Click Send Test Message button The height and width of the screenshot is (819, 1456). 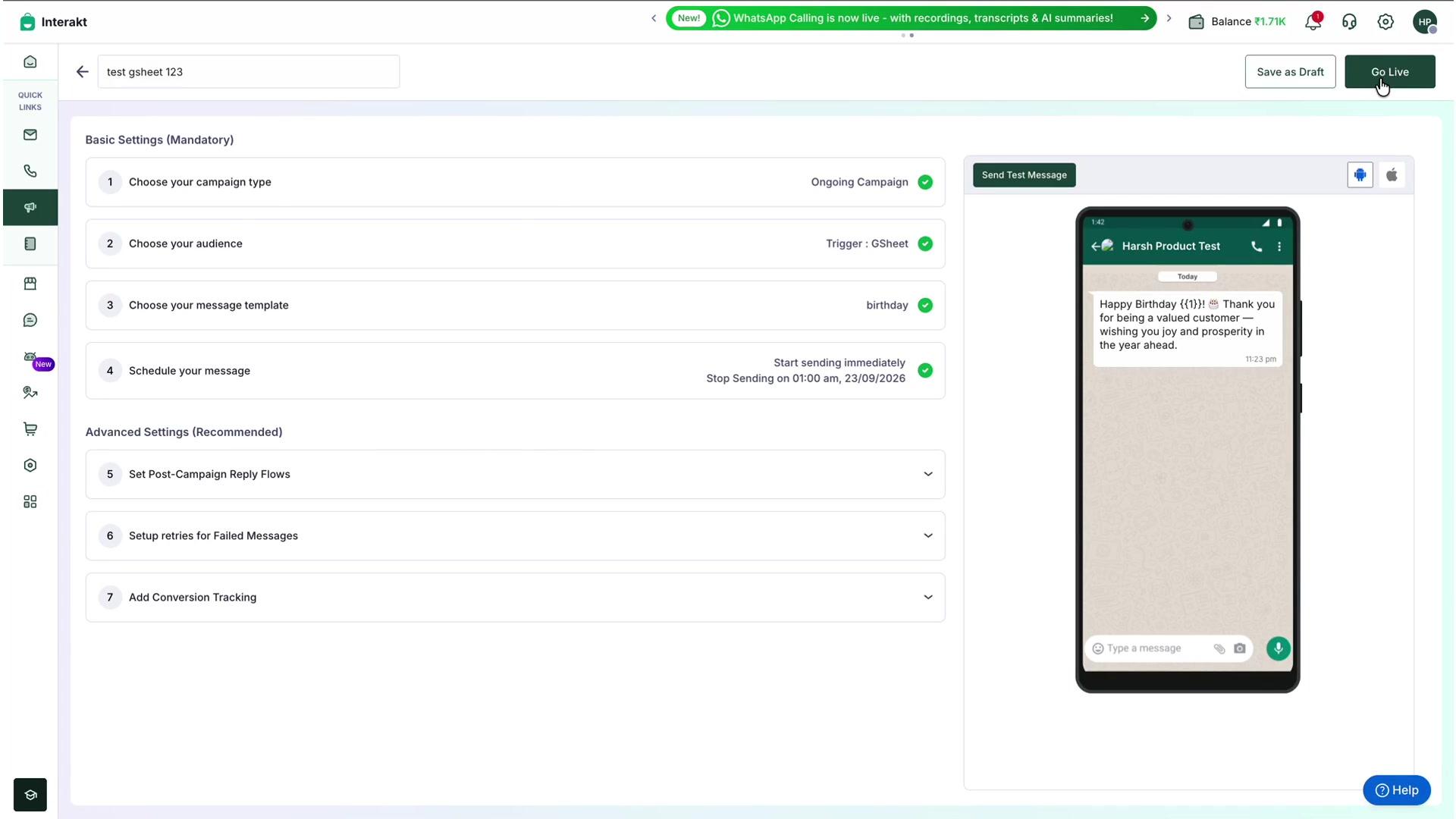tap(1024, 175)
